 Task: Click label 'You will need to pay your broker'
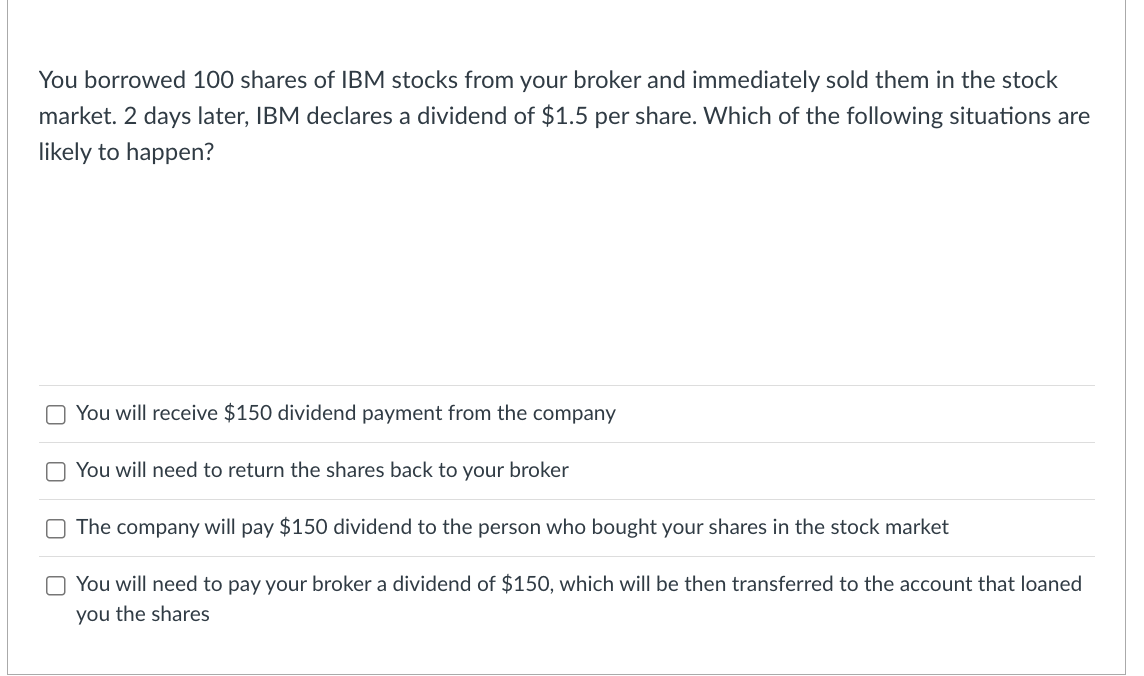point(578,584)
